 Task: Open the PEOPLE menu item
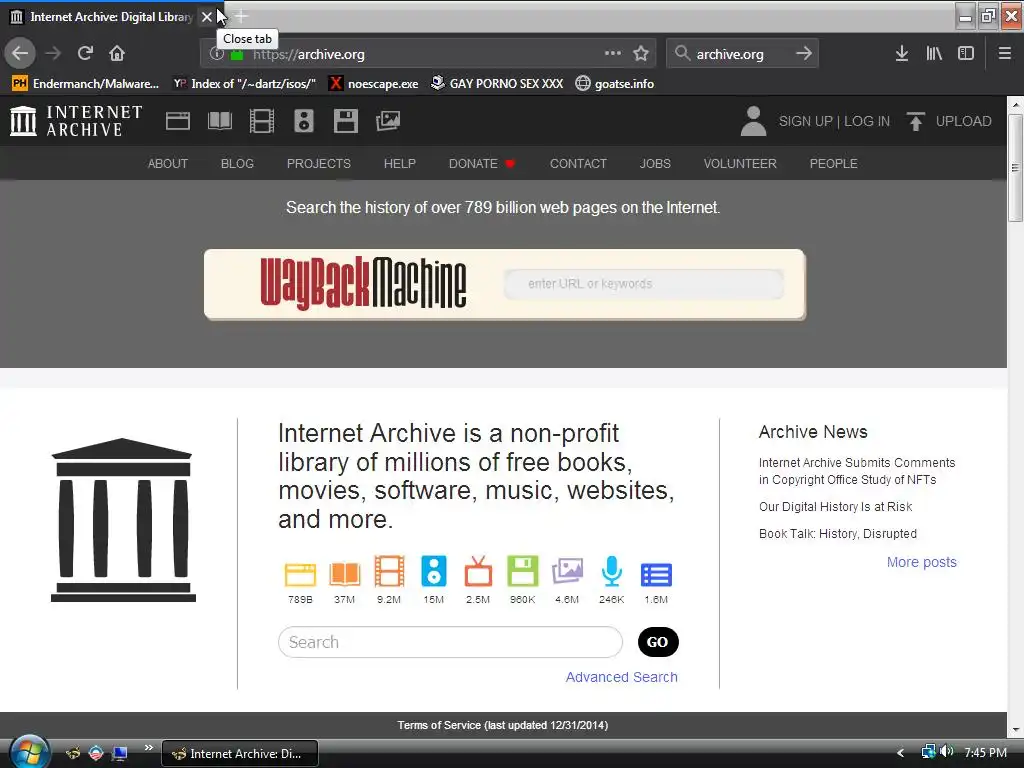pyautogui.click(x=833, y=163)
